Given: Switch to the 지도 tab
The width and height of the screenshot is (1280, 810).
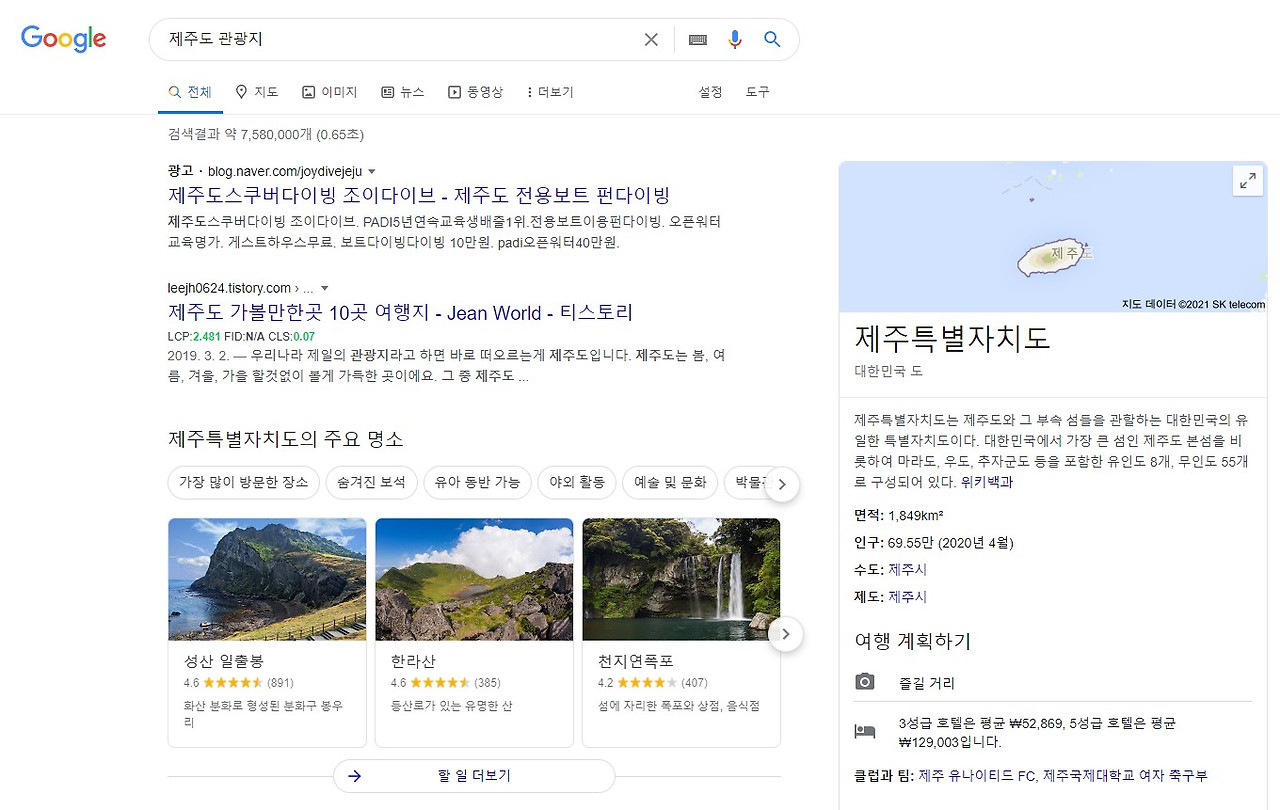Looking at the screenshot, I should 257,92.
